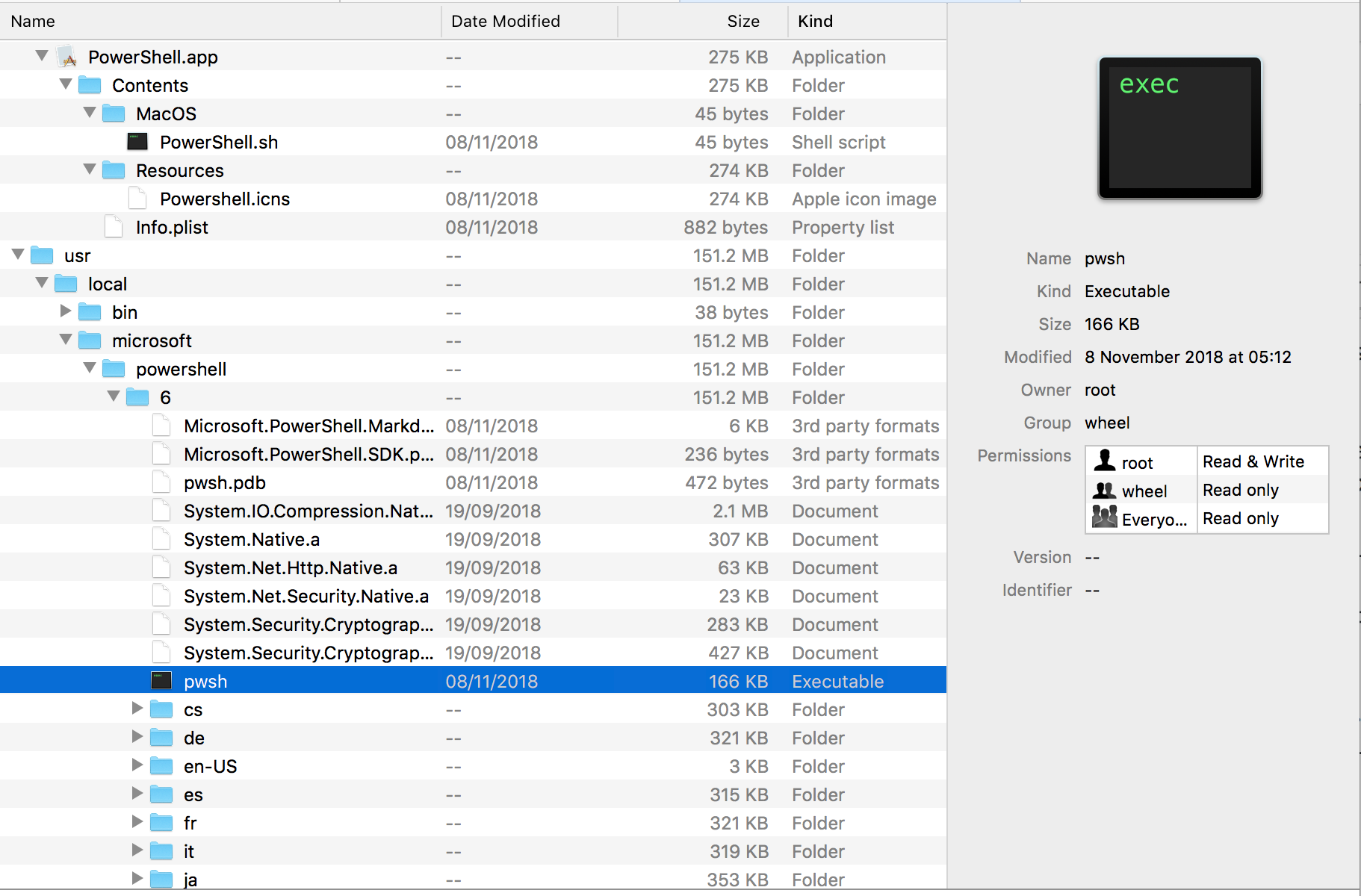Click the Info.plist file icon
The width and height of the screenshot is (1361, 896).
coord(114,227)
